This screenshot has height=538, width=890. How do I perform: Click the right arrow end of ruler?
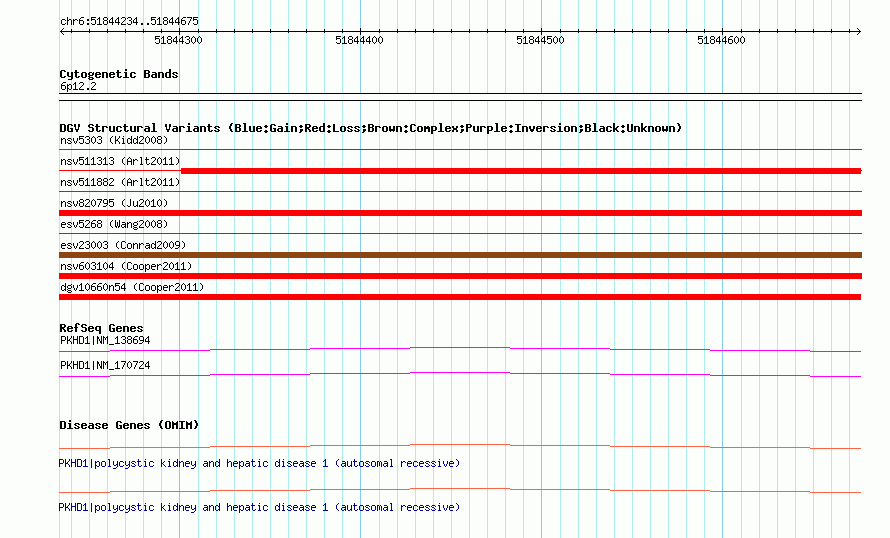(858, 31)
